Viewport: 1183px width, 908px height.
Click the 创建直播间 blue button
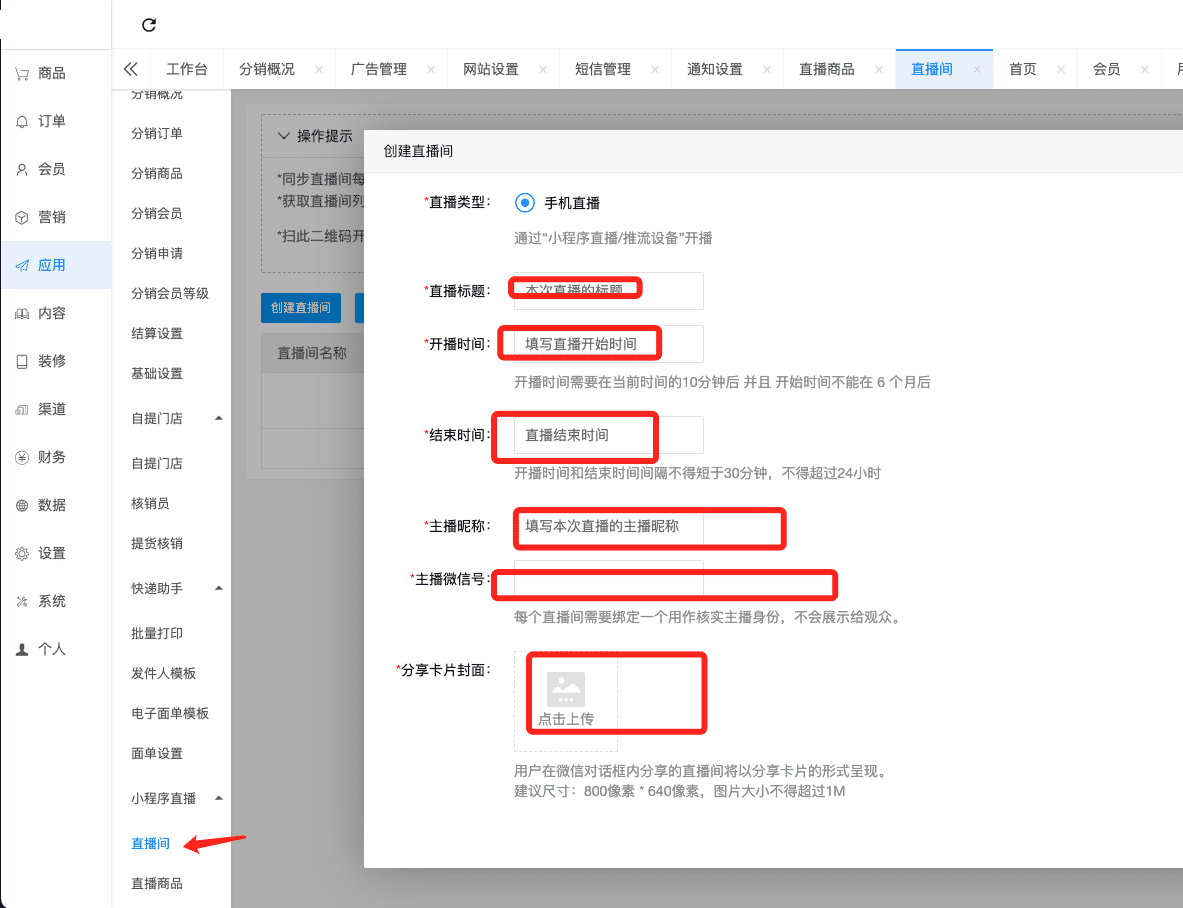[300, 308]
